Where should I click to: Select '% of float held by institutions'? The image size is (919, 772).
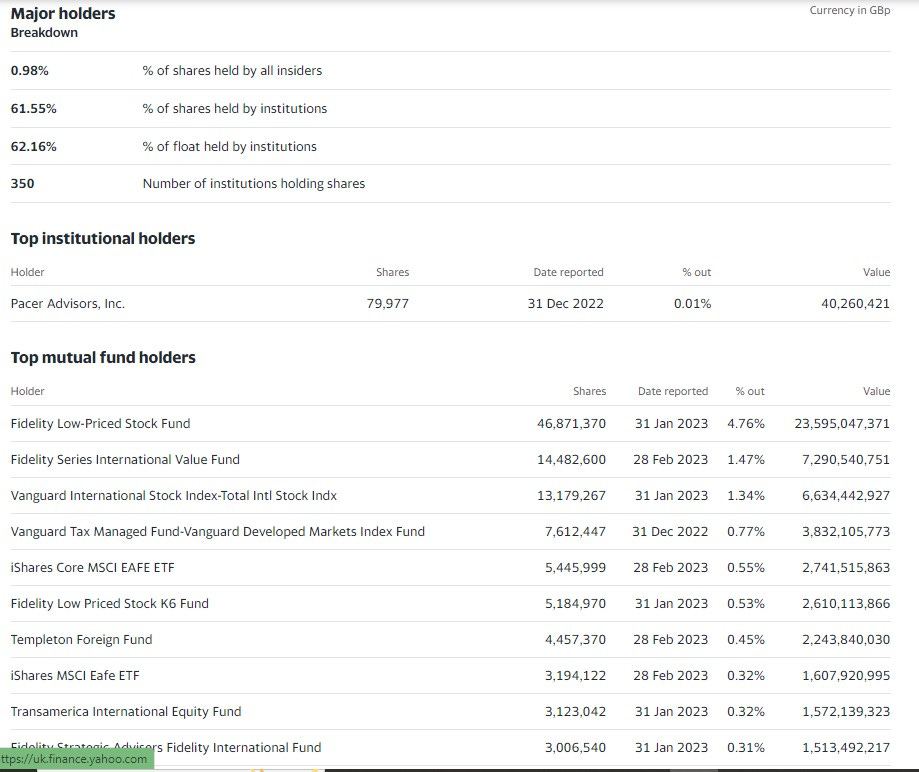[x=229, y=147]
